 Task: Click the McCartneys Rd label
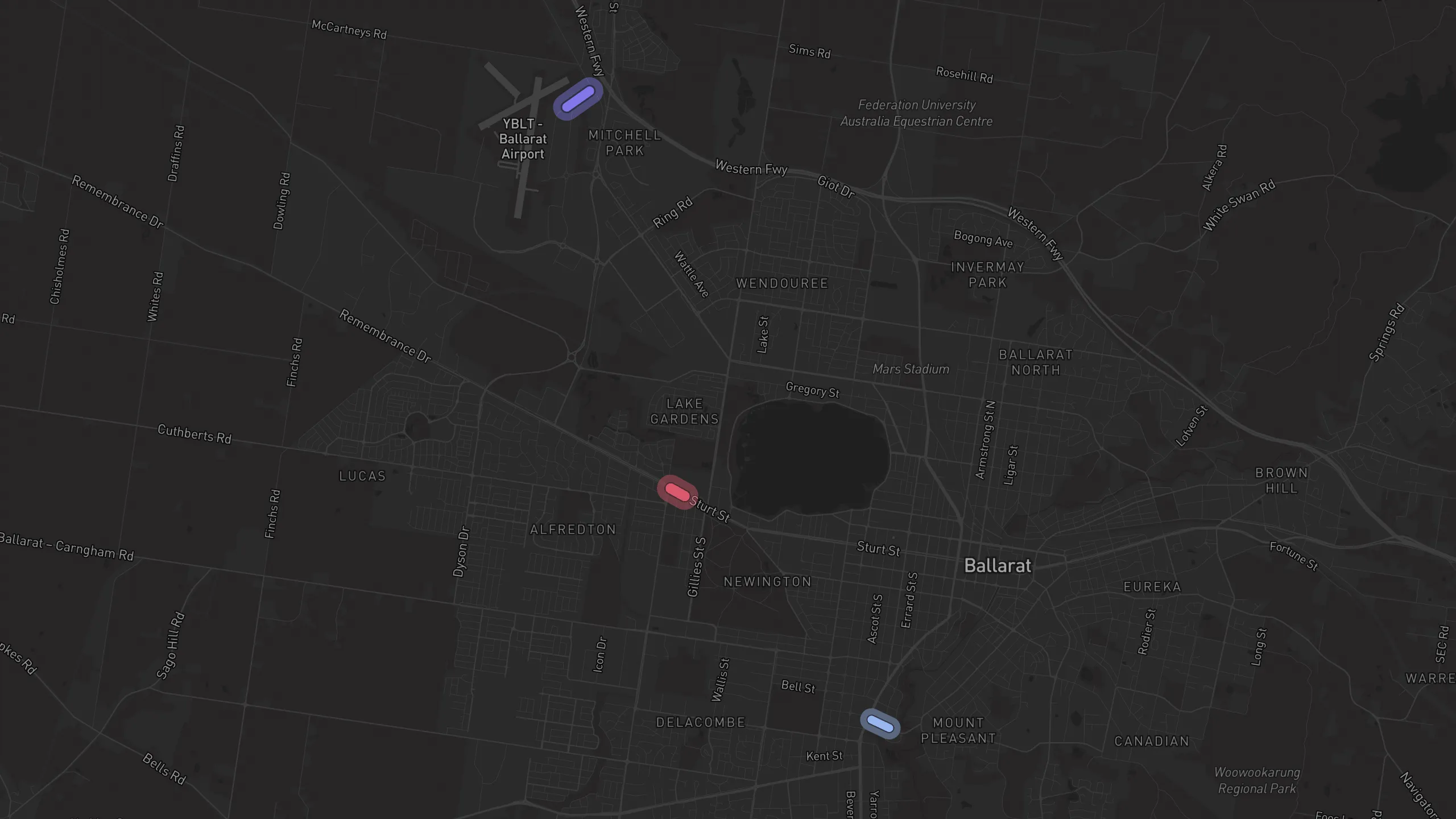[x=349, y=30]
